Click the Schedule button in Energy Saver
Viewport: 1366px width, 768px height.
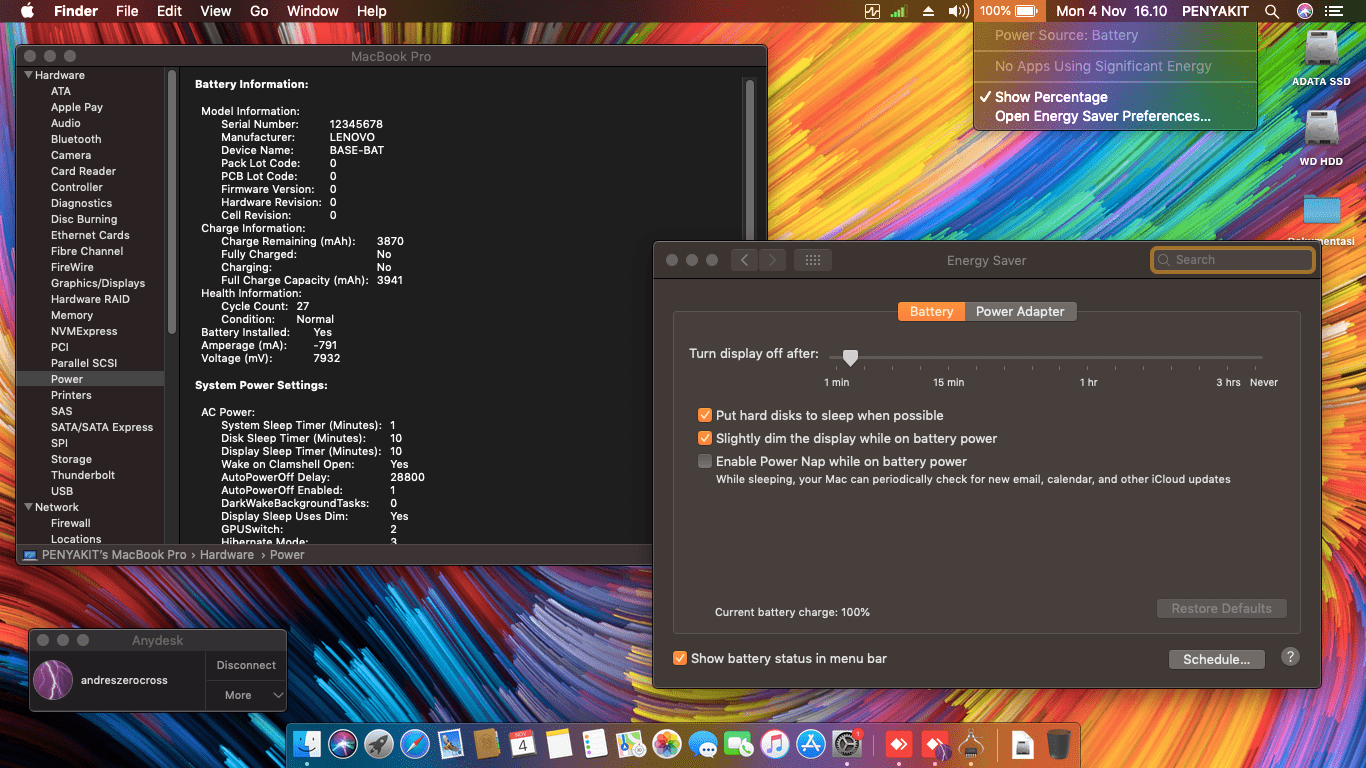point(1216,659)
